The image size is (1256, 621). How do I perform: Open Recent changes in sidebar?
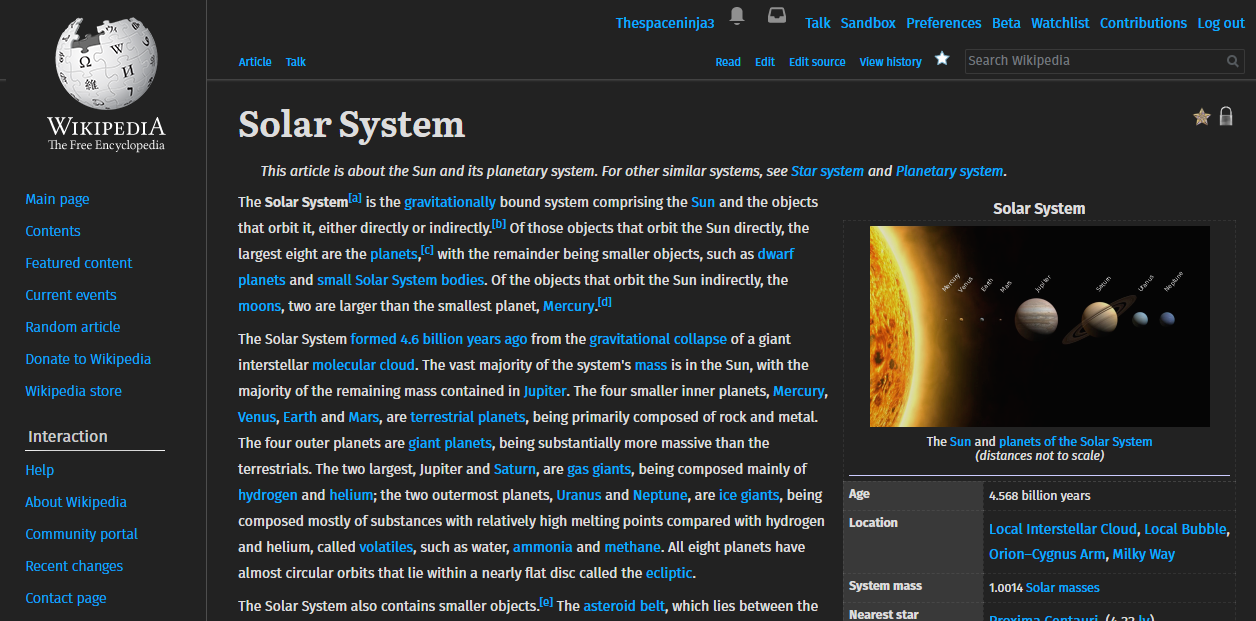(x=74, y=566)
